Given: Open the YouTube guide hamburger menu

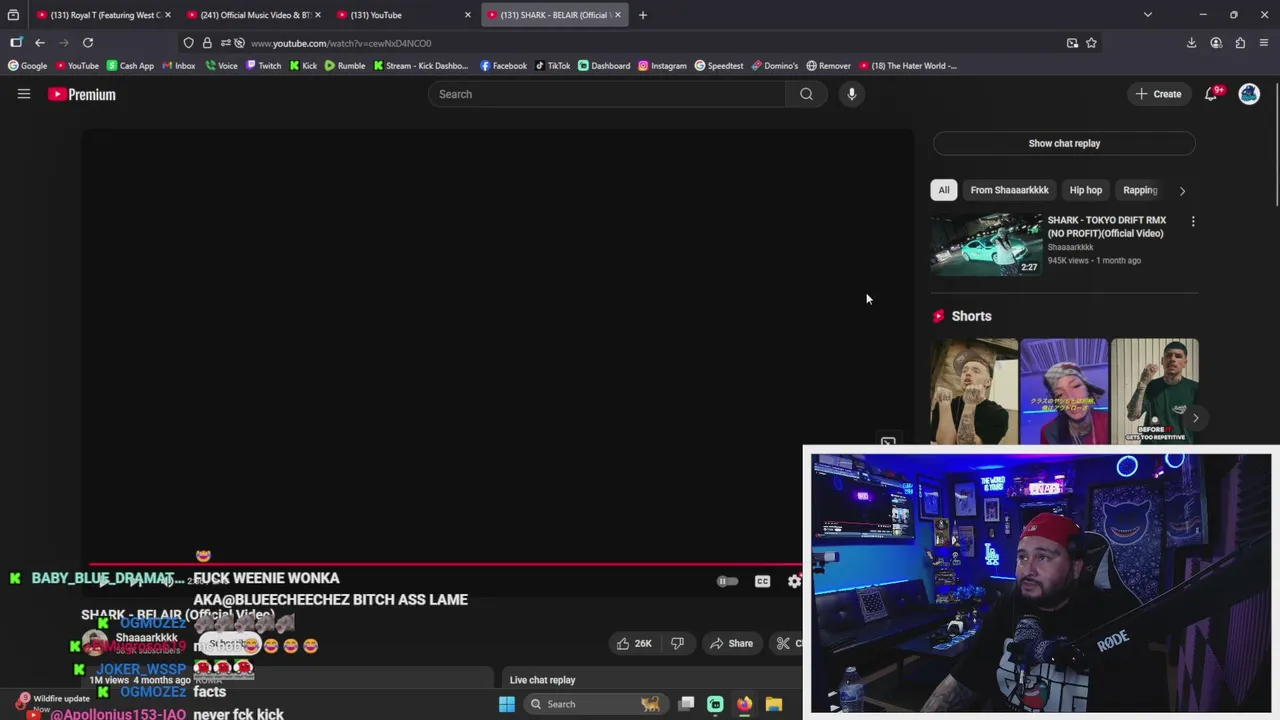Looking at the screenshot, I should click(24, 94).
